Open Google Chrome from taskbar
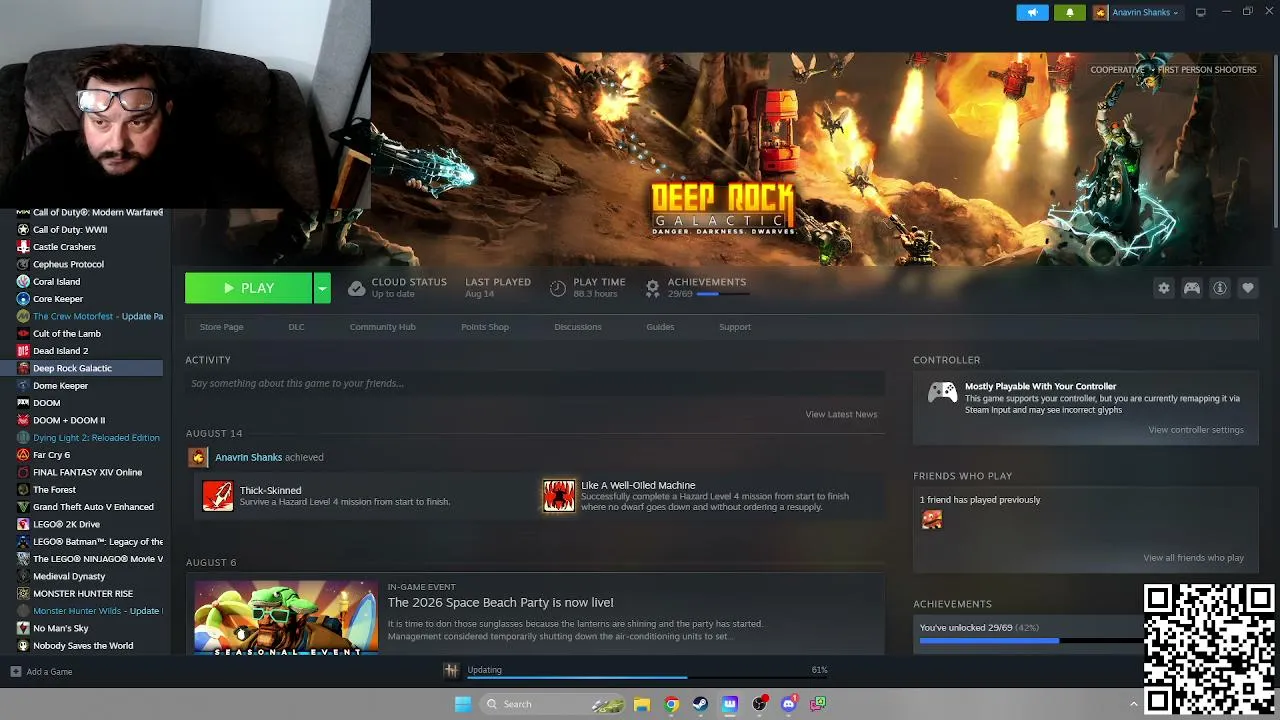 pyautogui.click(x=672, y=704)
